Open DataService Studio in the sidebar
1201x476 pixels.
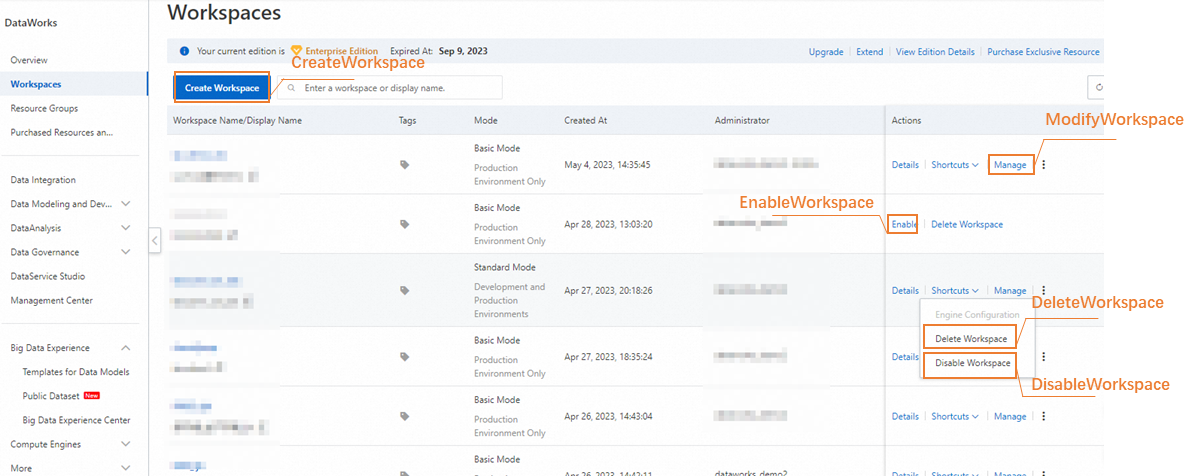[48, 276]
